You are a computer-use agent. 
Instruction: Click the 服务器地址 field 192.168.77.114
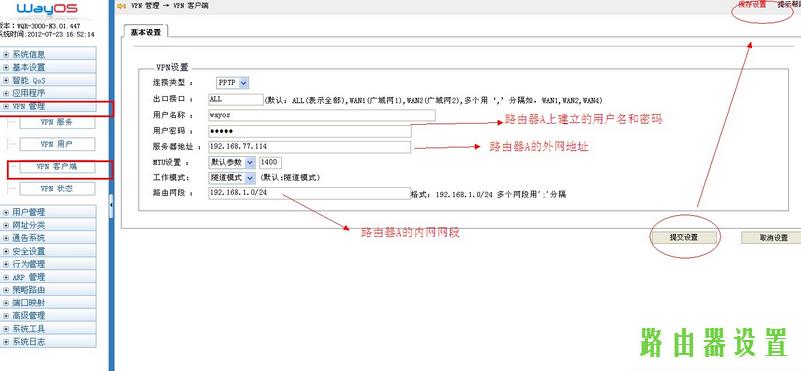[310, 147]
